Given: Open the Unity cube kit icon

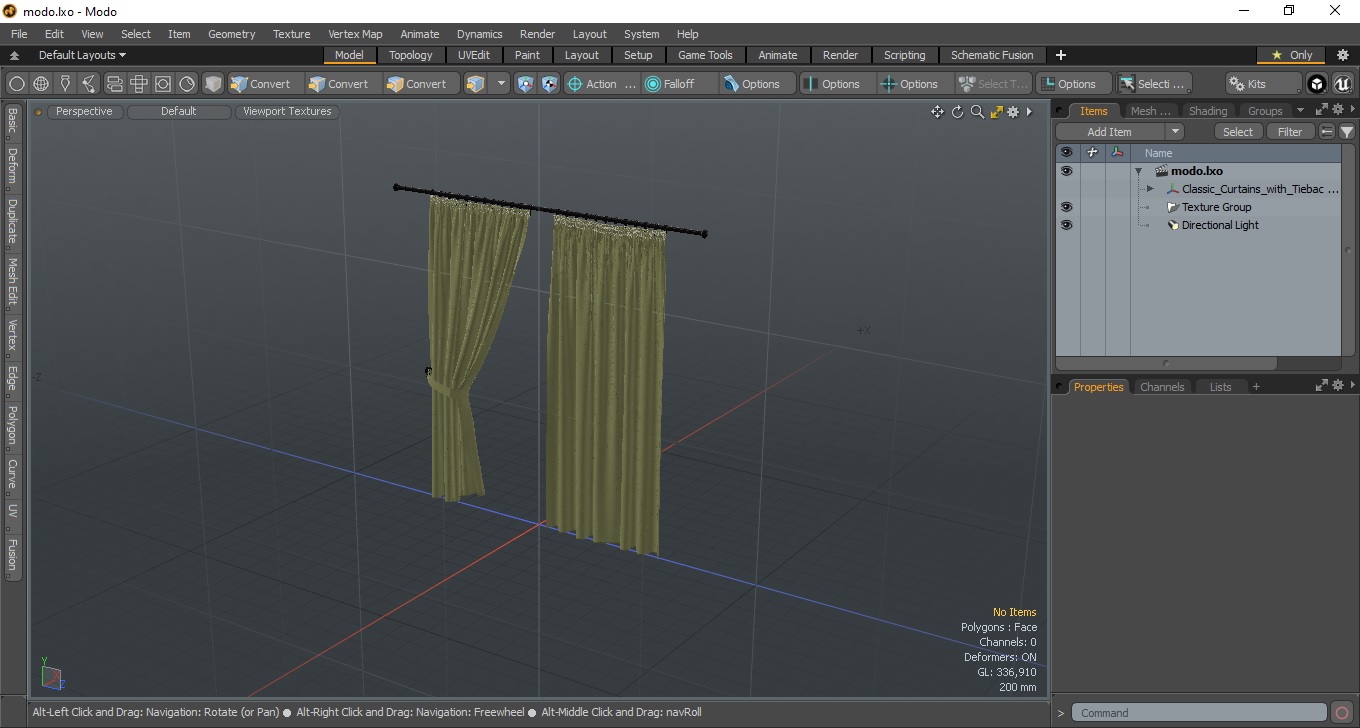Looking at the screenshot, I should click(1318, 84).
